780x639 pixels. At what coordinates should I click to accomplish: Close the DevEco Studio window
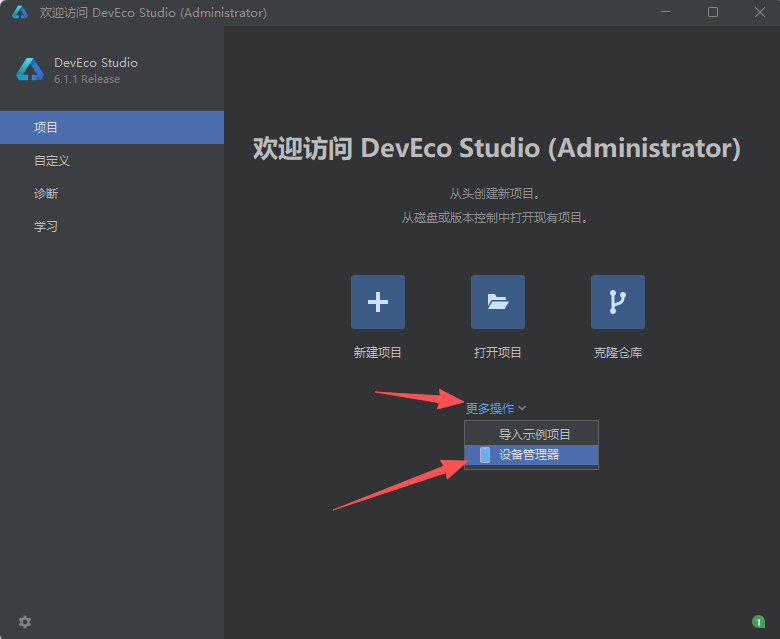point(760,12)
